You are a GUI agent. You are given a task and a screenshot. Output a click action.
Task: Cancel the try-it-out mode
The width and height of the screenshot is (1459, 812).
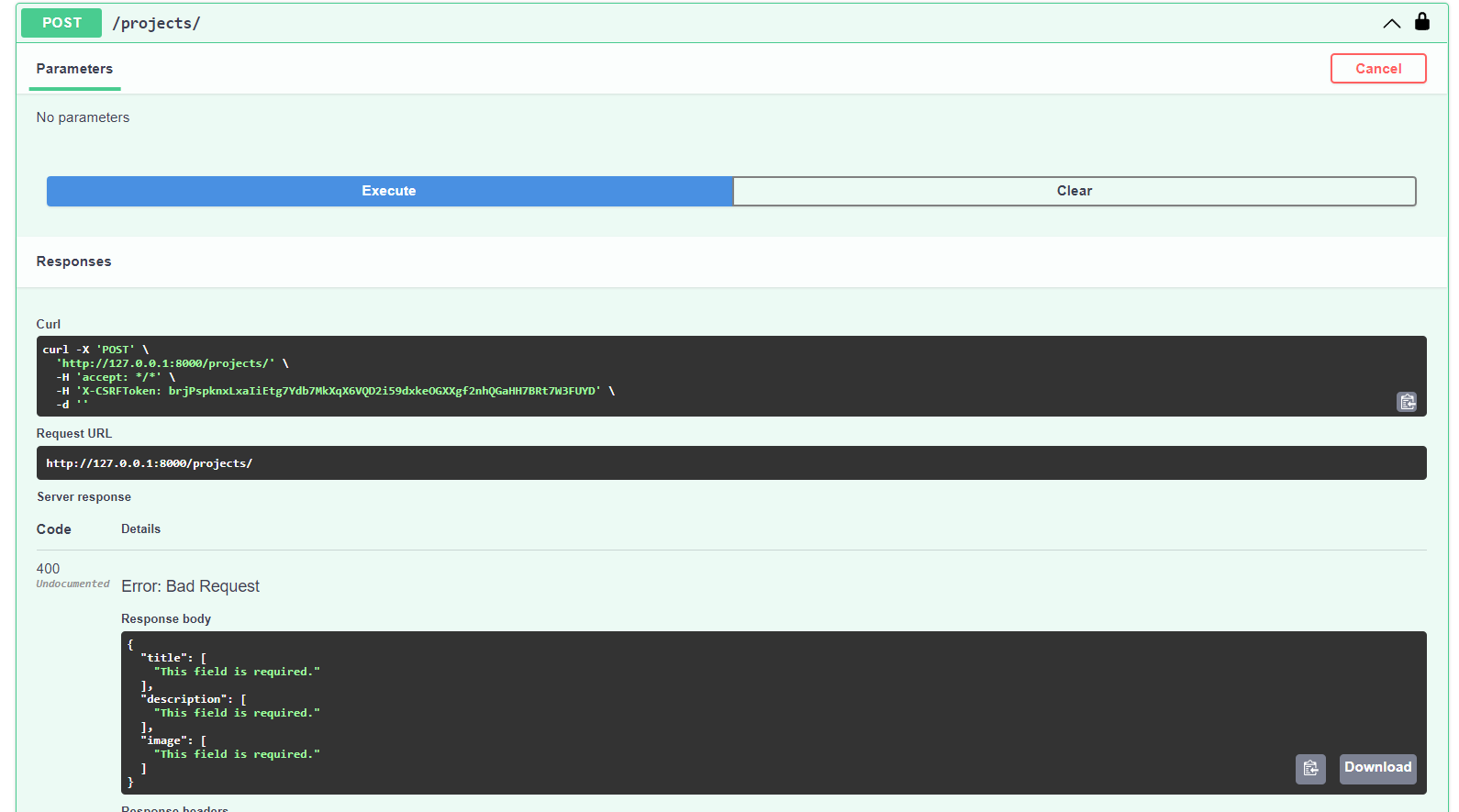[x=1378, y=69]
